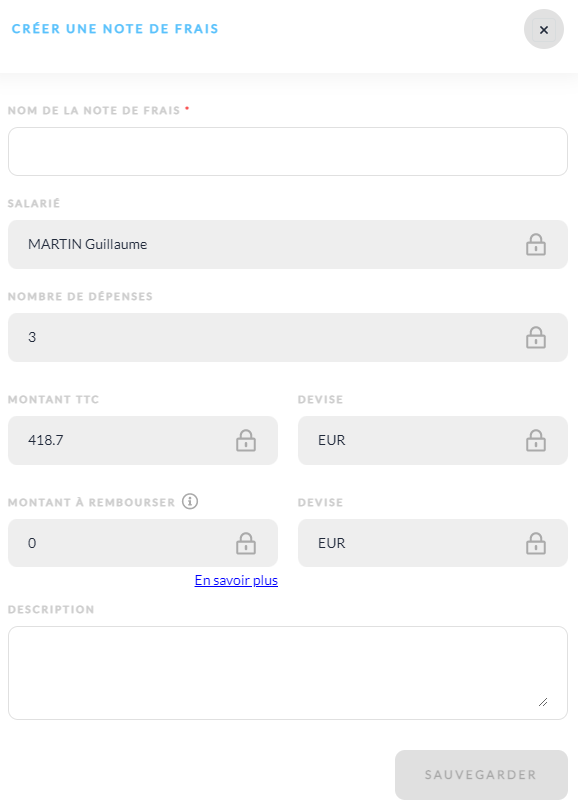Grab the Description textarea resize handle
The width and height of the screenshot is (578, 807).
coord(542,702)
